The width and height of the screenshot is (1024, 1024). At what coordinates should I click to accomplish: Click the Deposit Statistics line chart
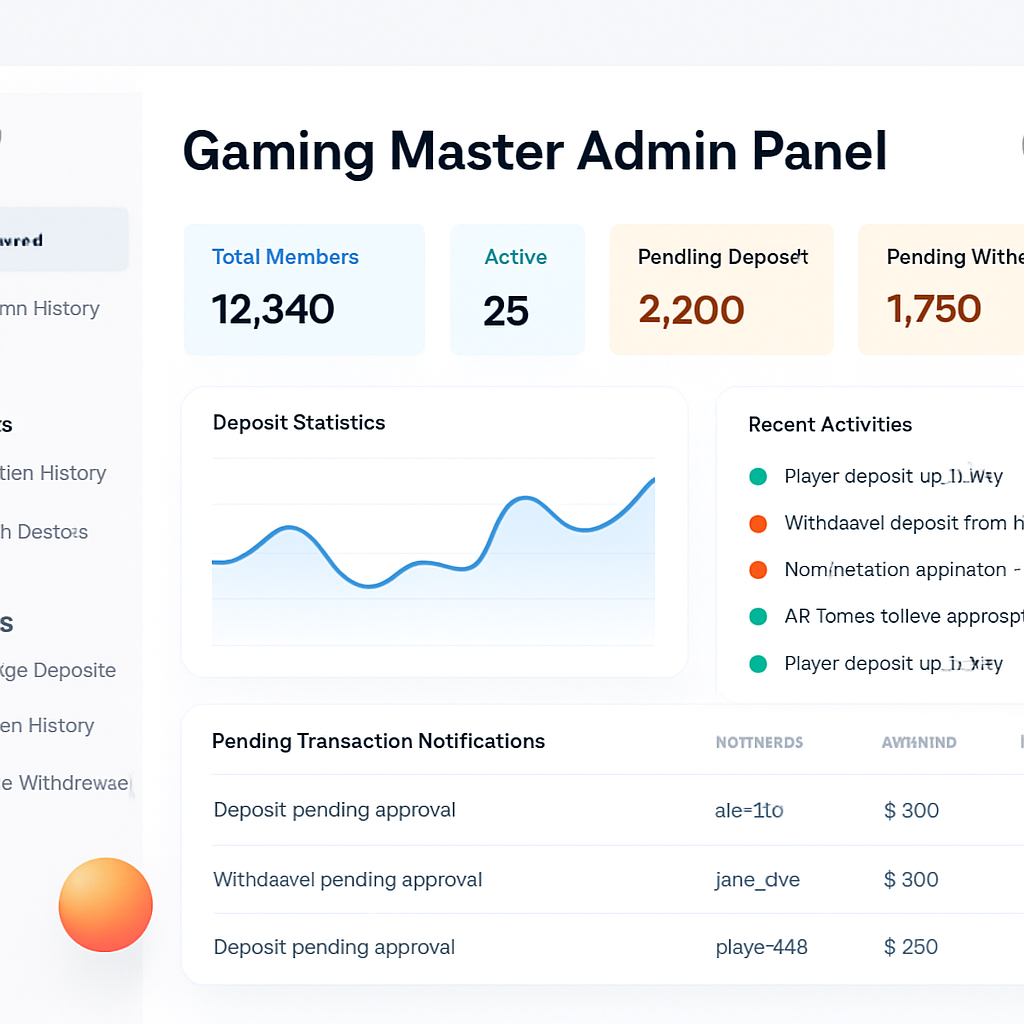[x=434, y=551]
